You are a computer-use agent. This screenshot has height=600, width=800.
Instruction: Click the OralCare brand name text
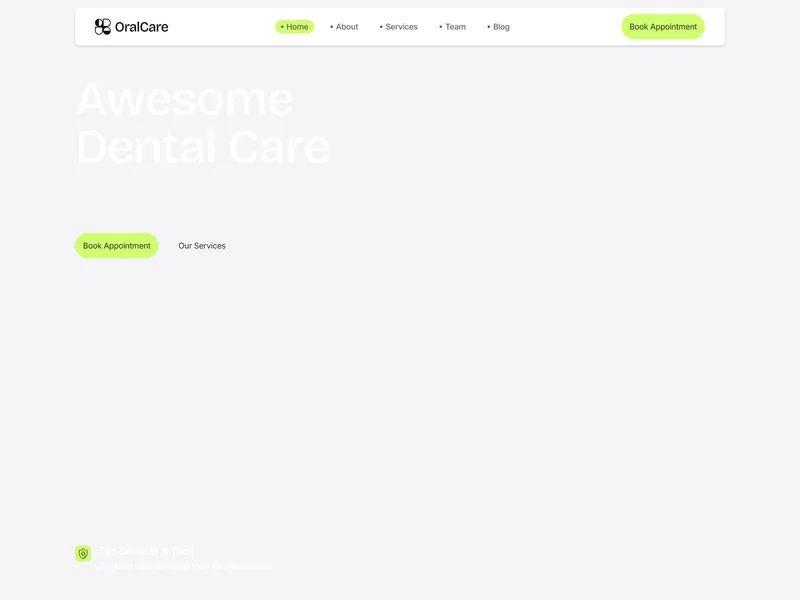pyautogui.click(x=141, y=27)
